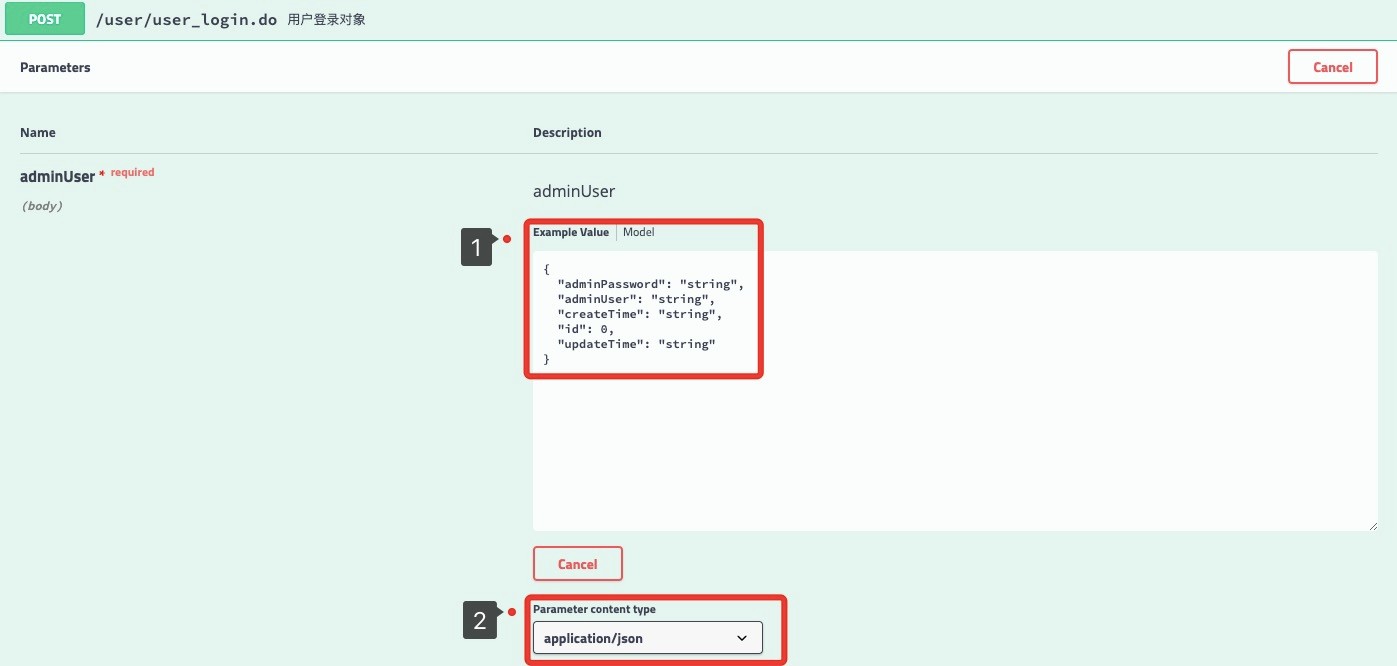This screenshot has width=1397, height=666.
Task: Click the 用户登录对象 endpoint summary text
Action: tap(326, 19)
